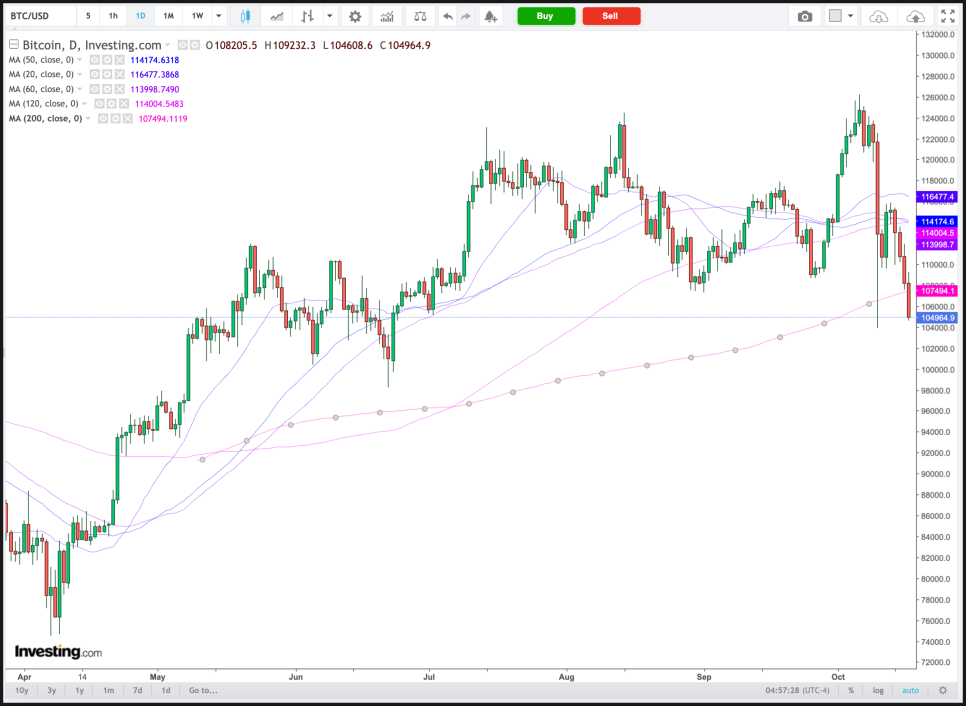This screenshot has width=966, height=706.
Task: Toggle logarithmic scale
Action: pyautogui.click(x=878, y=690)
